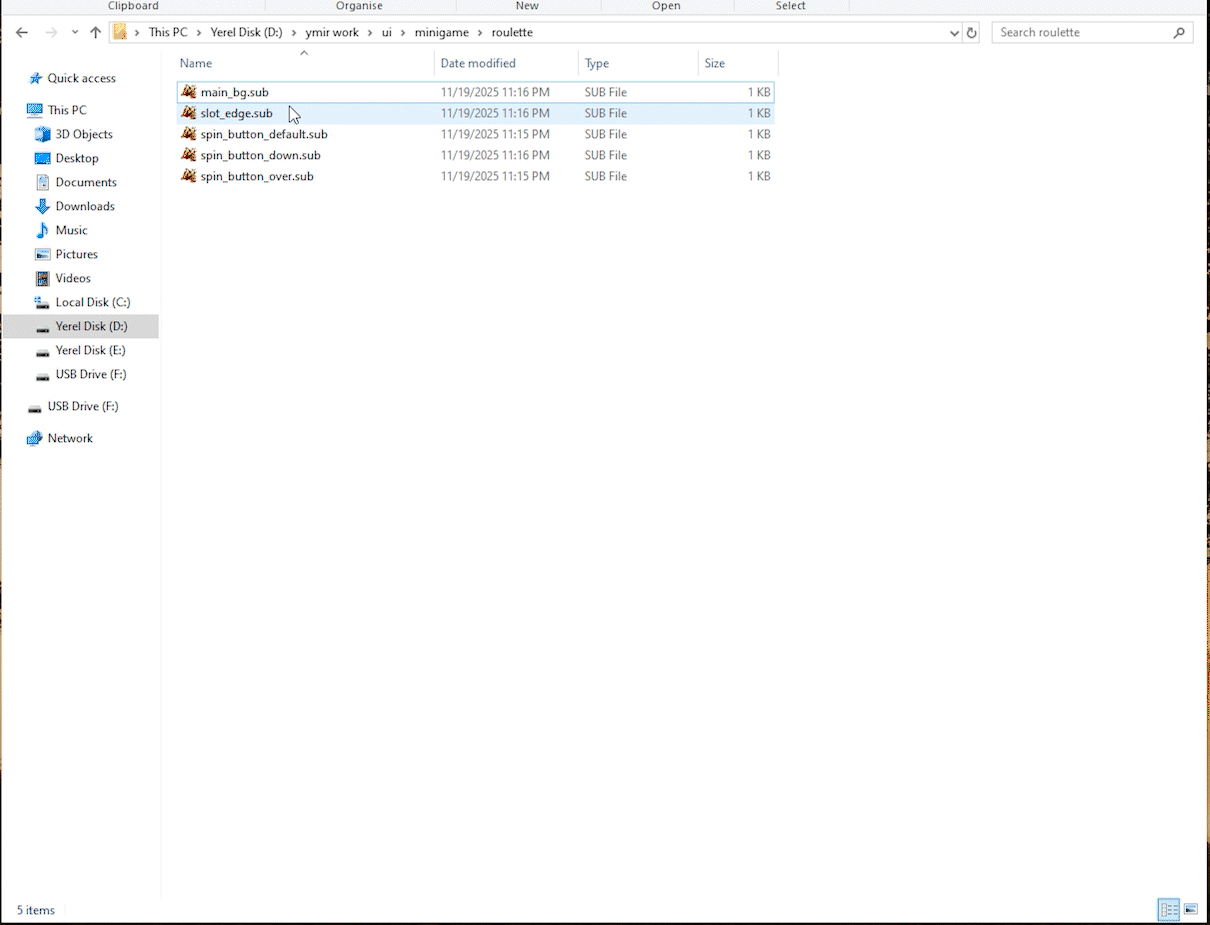Click the Up one level arrow

pos(96,32)
